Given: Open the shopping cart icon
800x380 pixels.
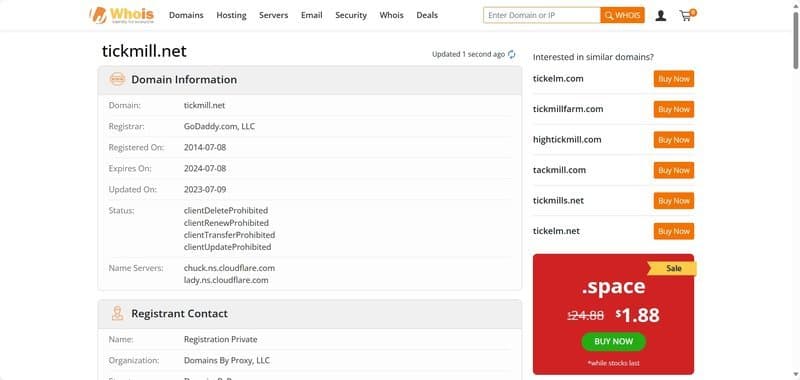Looking at the screenshot, I should [687, 15].
